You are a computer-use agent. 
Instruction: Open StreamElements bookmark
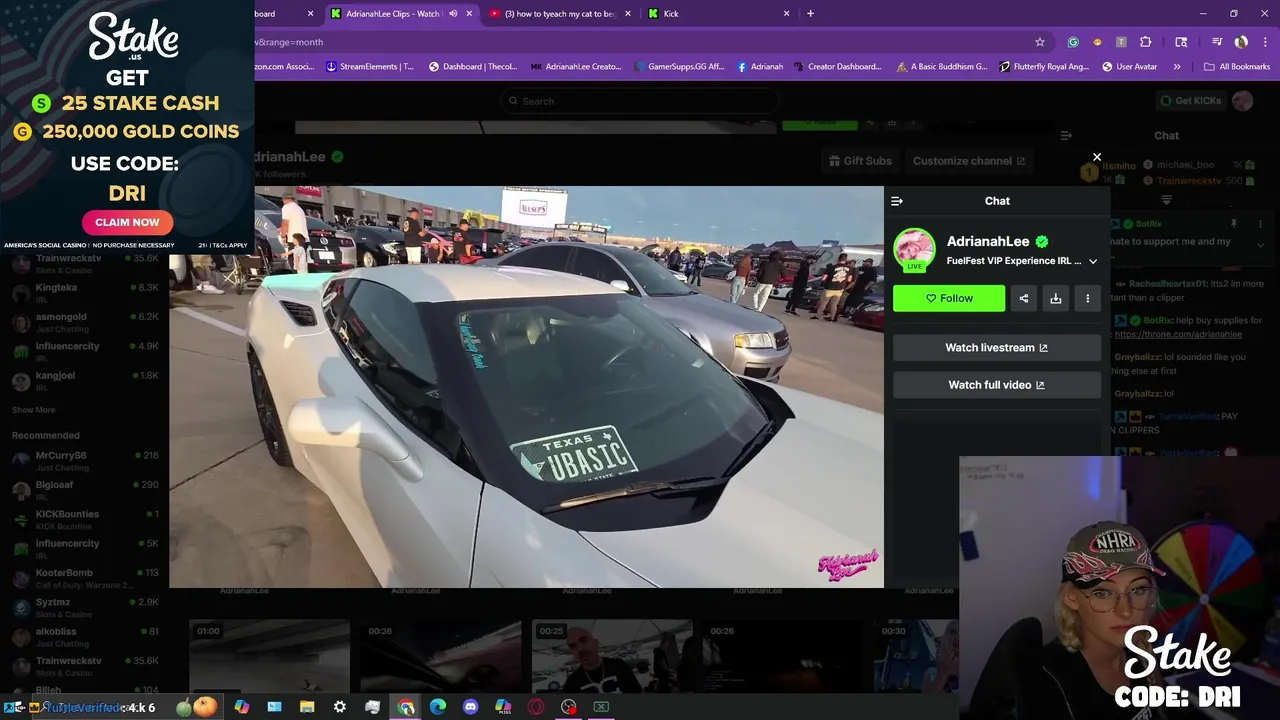pyautogui.click(x=370, y=67)
